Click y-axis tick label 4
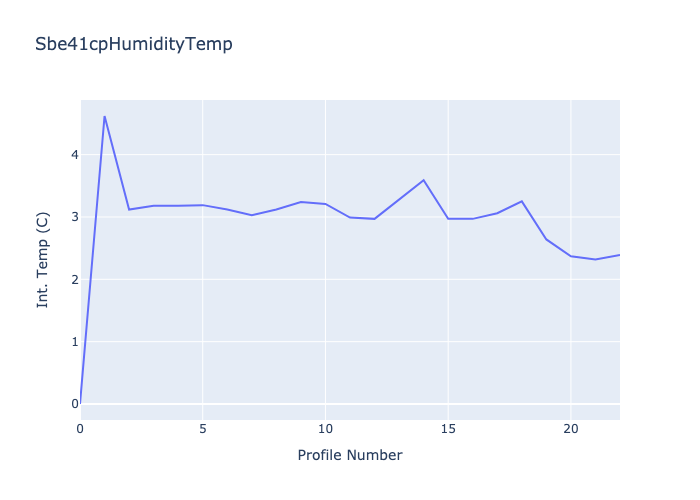 tap(73, 155)
